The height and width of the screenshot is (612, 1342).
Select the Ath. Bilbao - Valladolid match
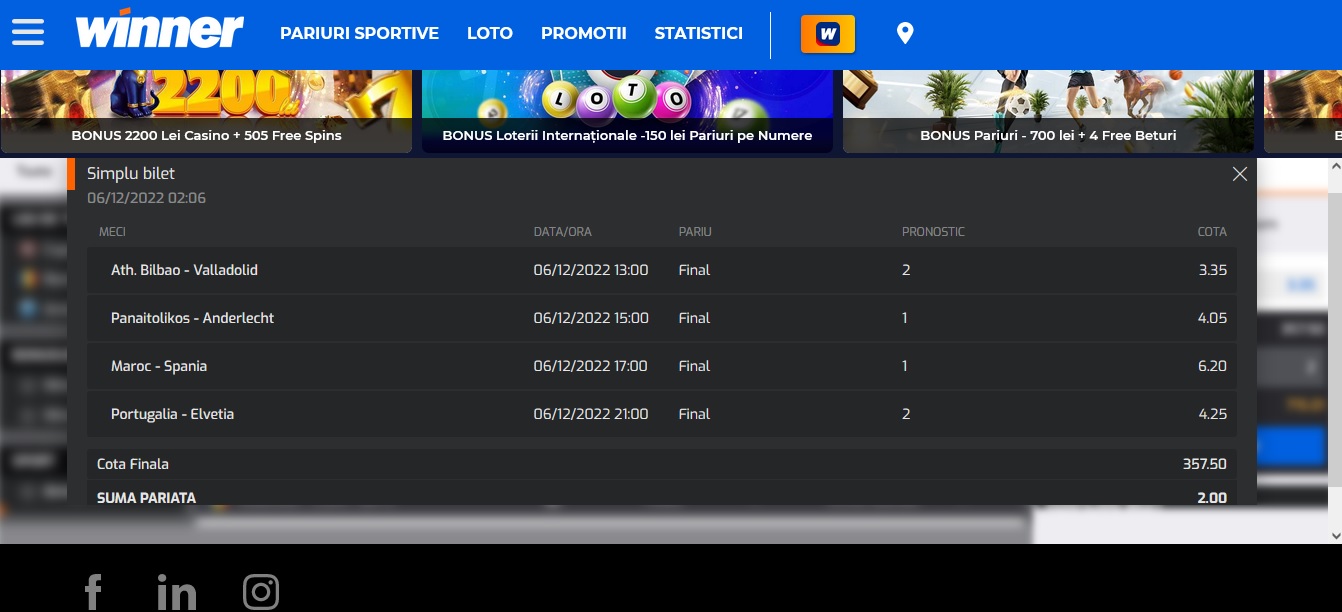[x=184, y=270]
